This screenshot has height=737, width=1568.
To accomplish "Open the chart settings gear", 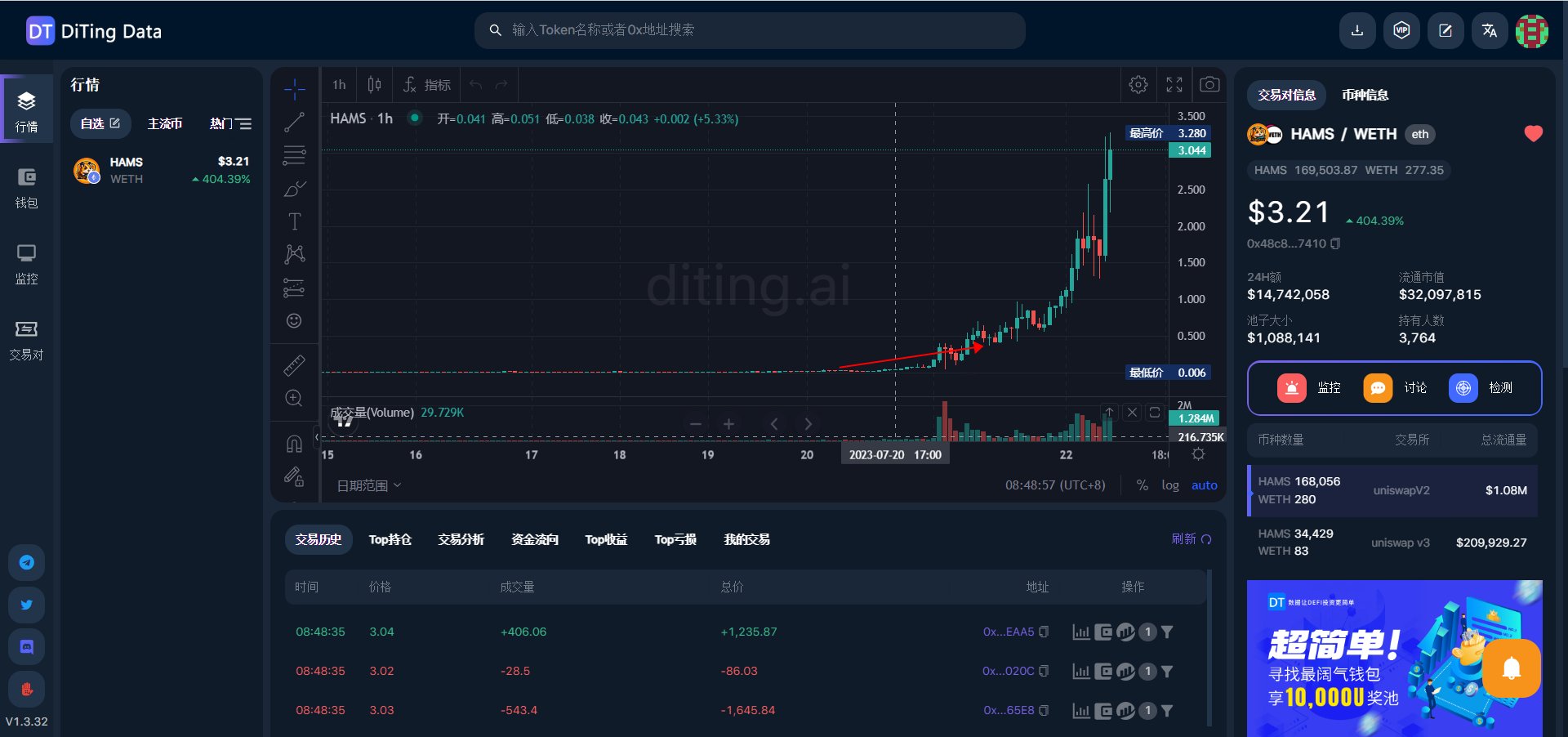I will click(1138, 84).
